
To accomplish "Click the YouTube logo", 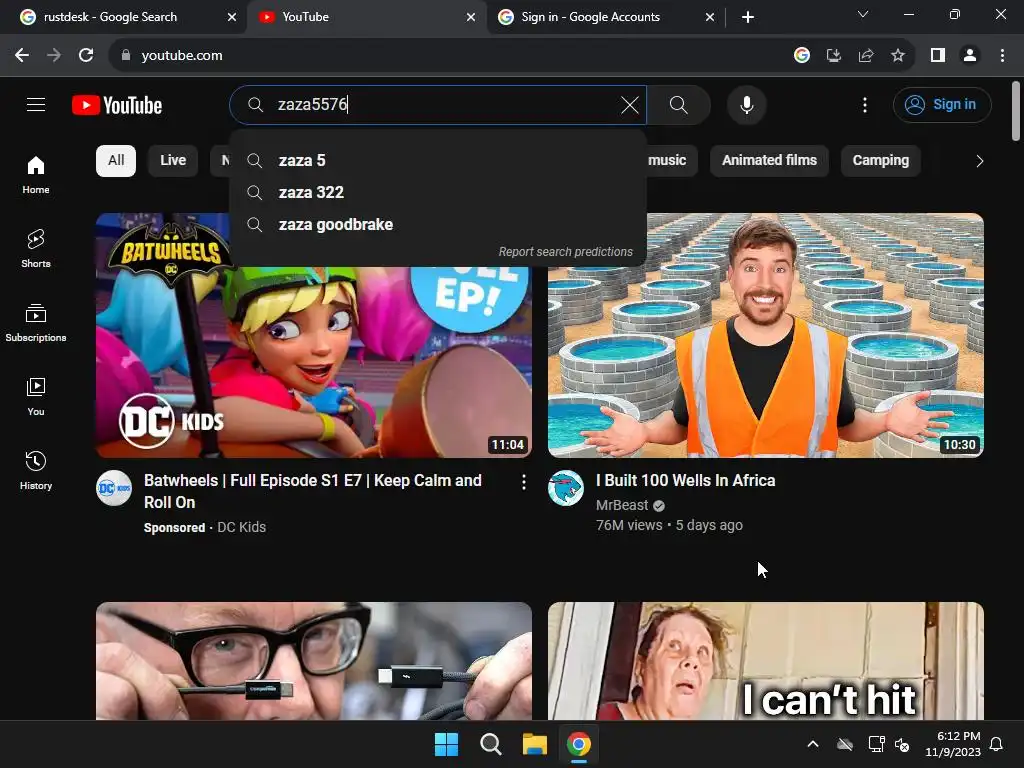I will coord(117,105).
